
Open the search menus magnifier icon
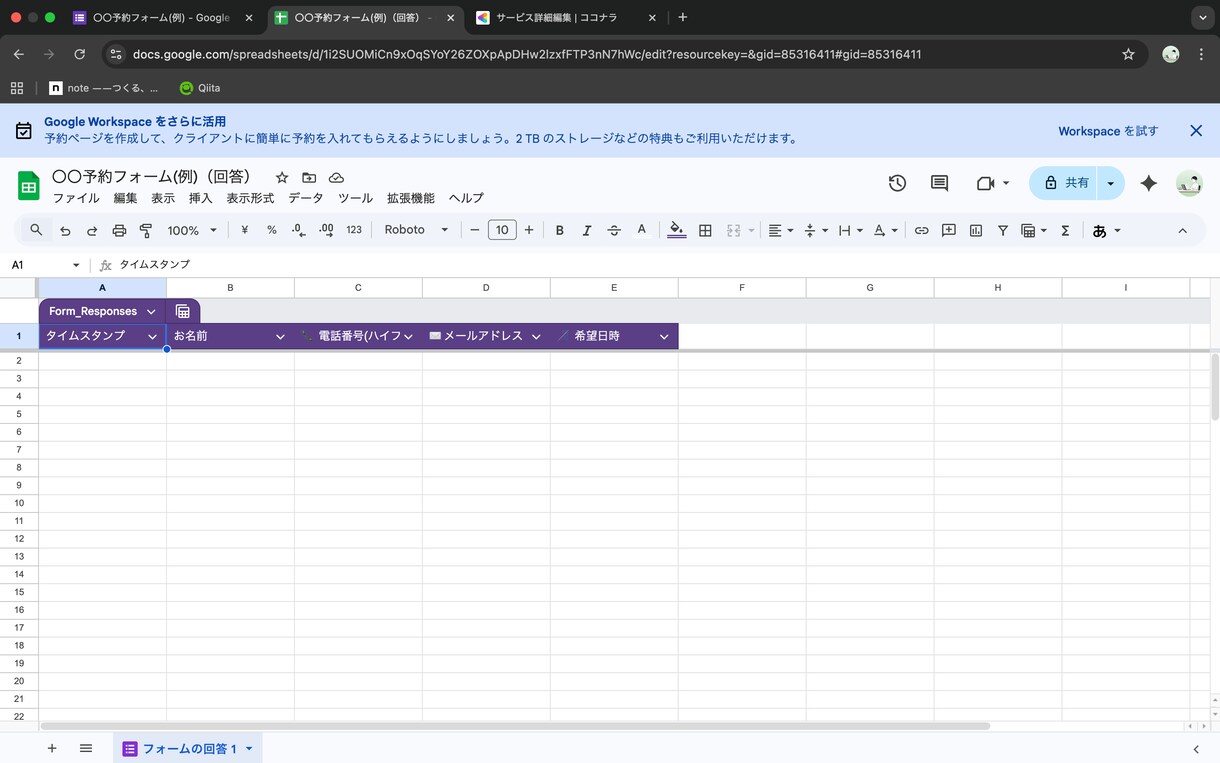coord(36,230)
